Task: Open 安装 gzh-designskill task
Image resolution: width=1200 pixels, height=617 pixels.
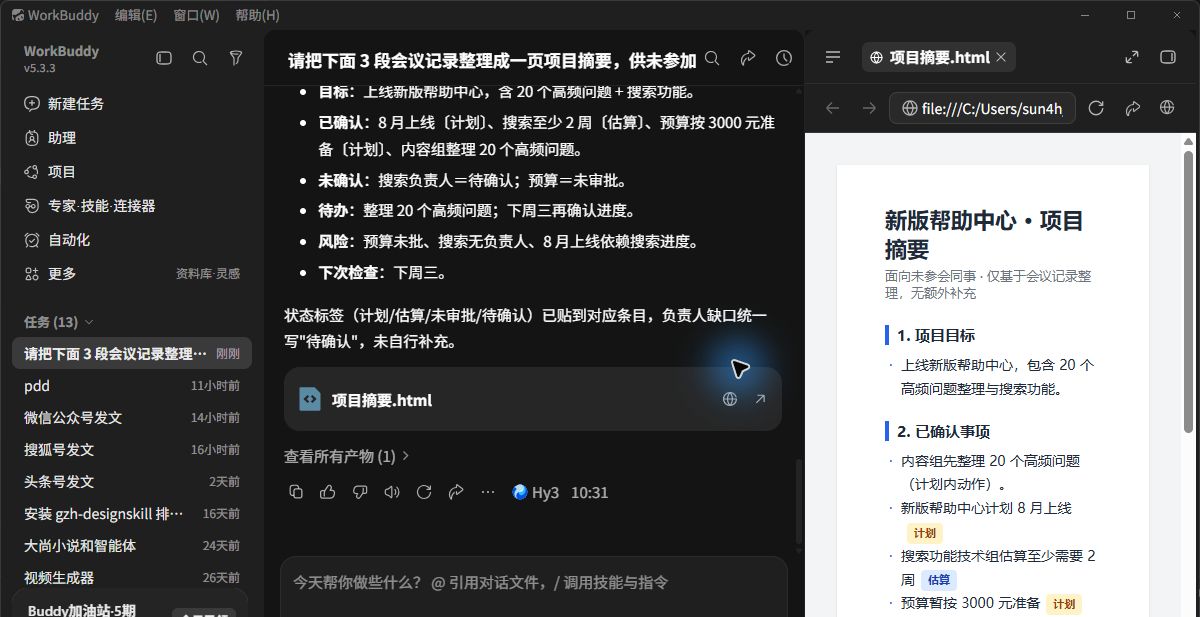Action: 131,513
